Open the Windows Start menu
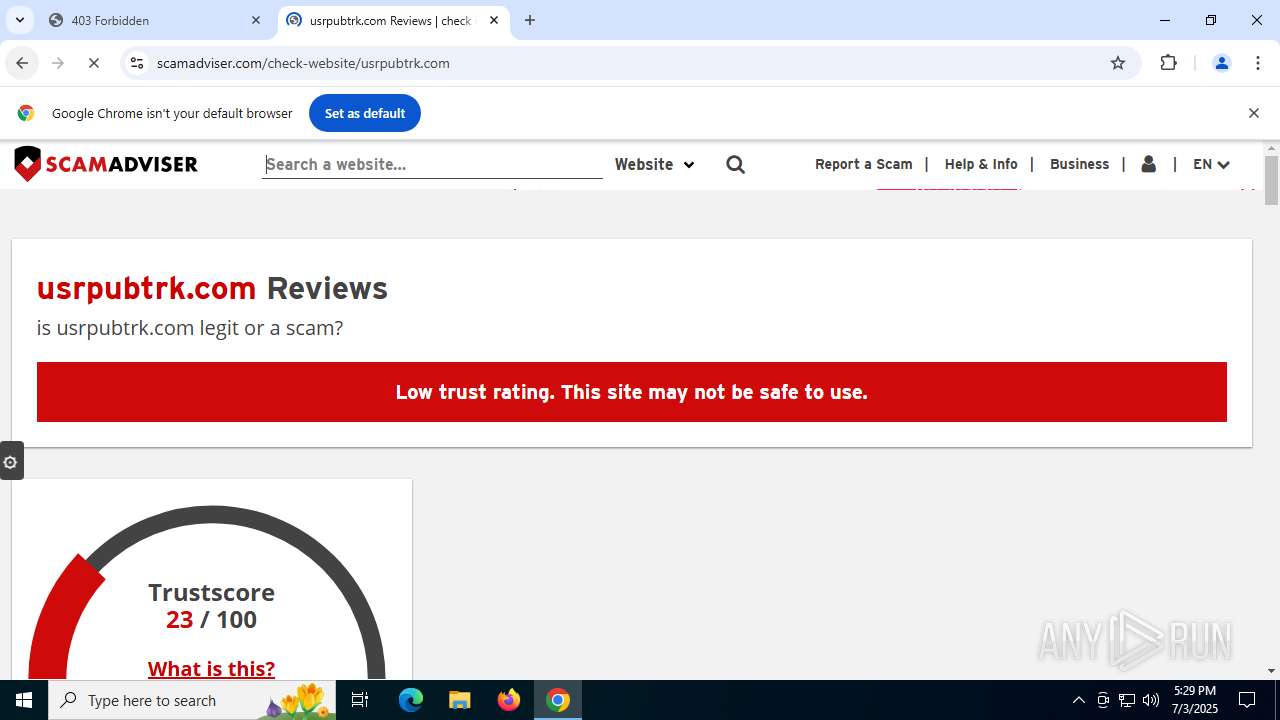 24,700
